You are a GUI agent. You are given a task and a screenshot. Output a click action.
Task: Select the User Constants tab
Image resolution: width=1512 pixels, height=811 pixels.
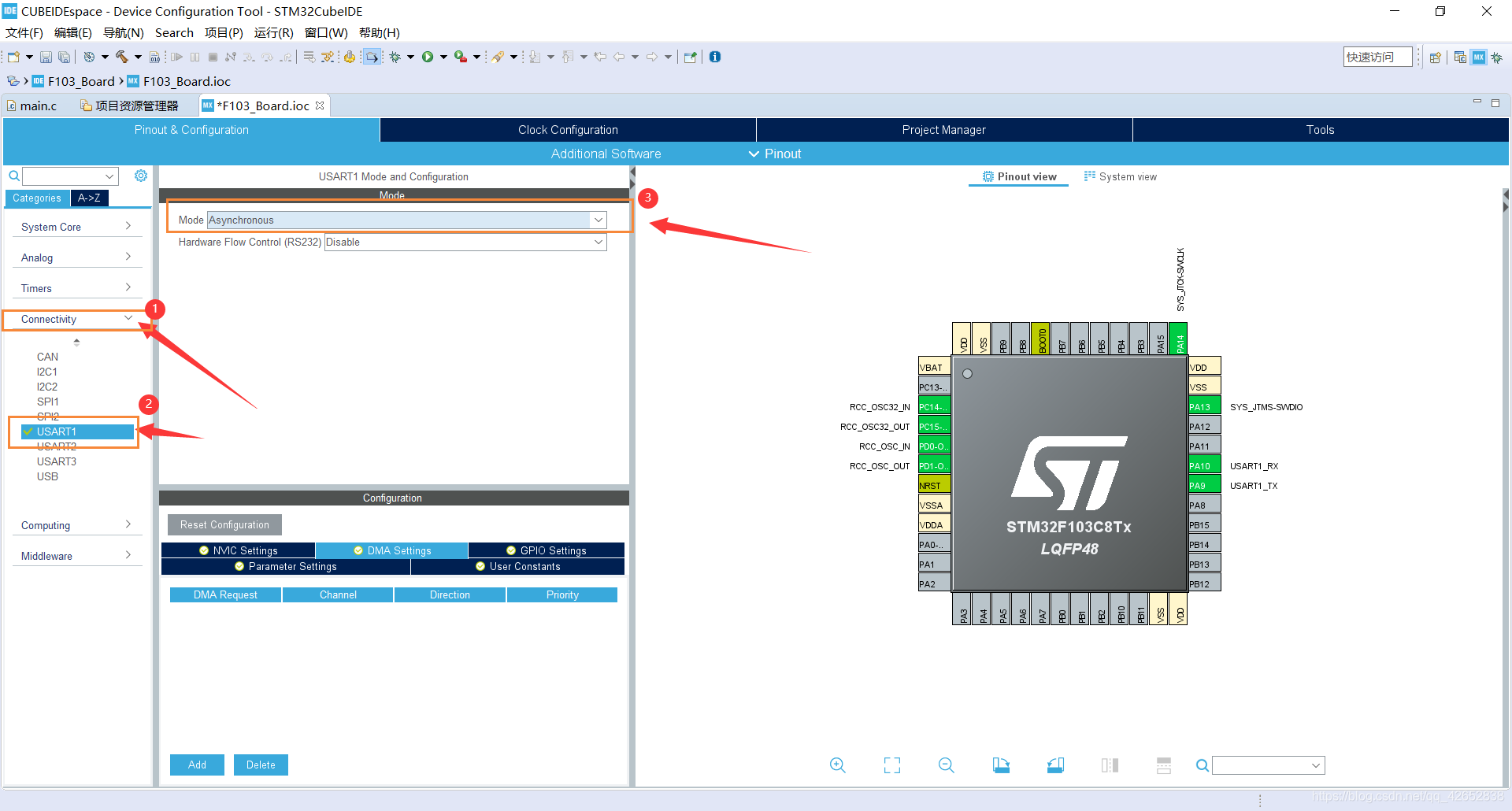pos(517,566)
